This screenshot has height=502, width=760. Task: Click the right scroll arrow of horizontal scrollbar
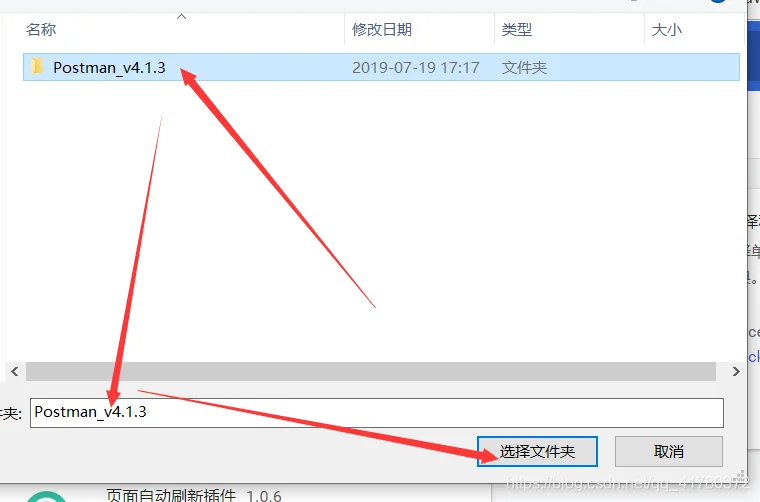(x=736, y=372)
